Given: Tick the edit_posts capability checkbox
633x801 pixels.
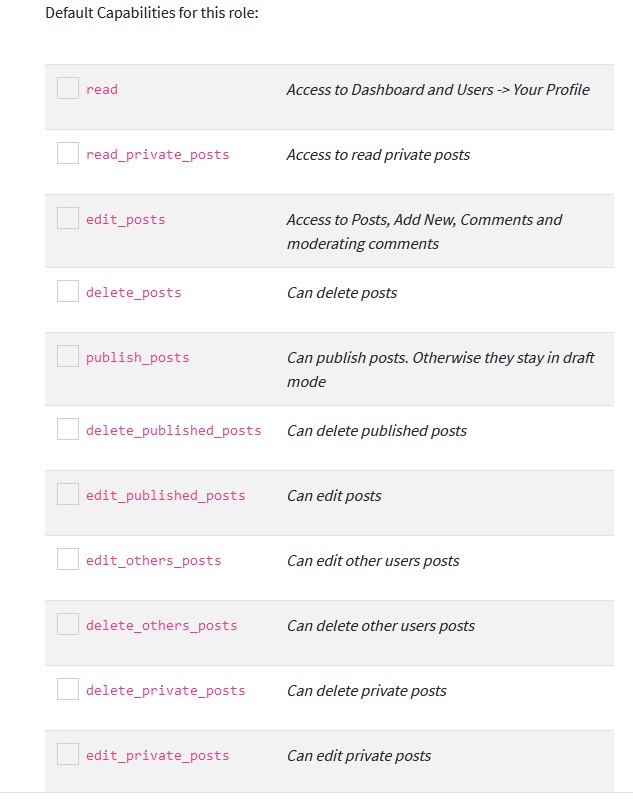Looking at the screenshot, I should tap(68, 218).
